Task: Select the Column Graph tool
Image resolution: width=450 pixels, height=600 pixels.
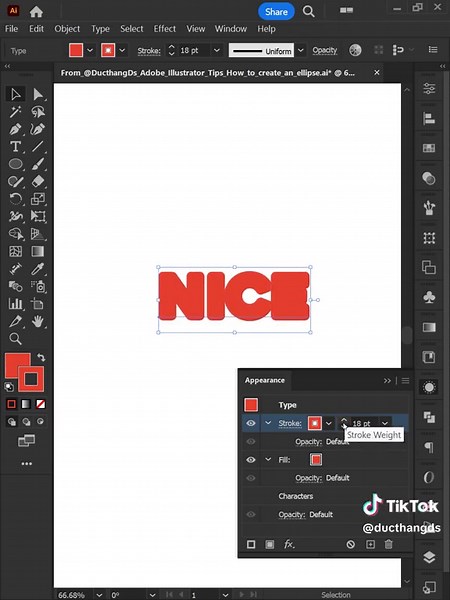Action: [x=16, y=304]
